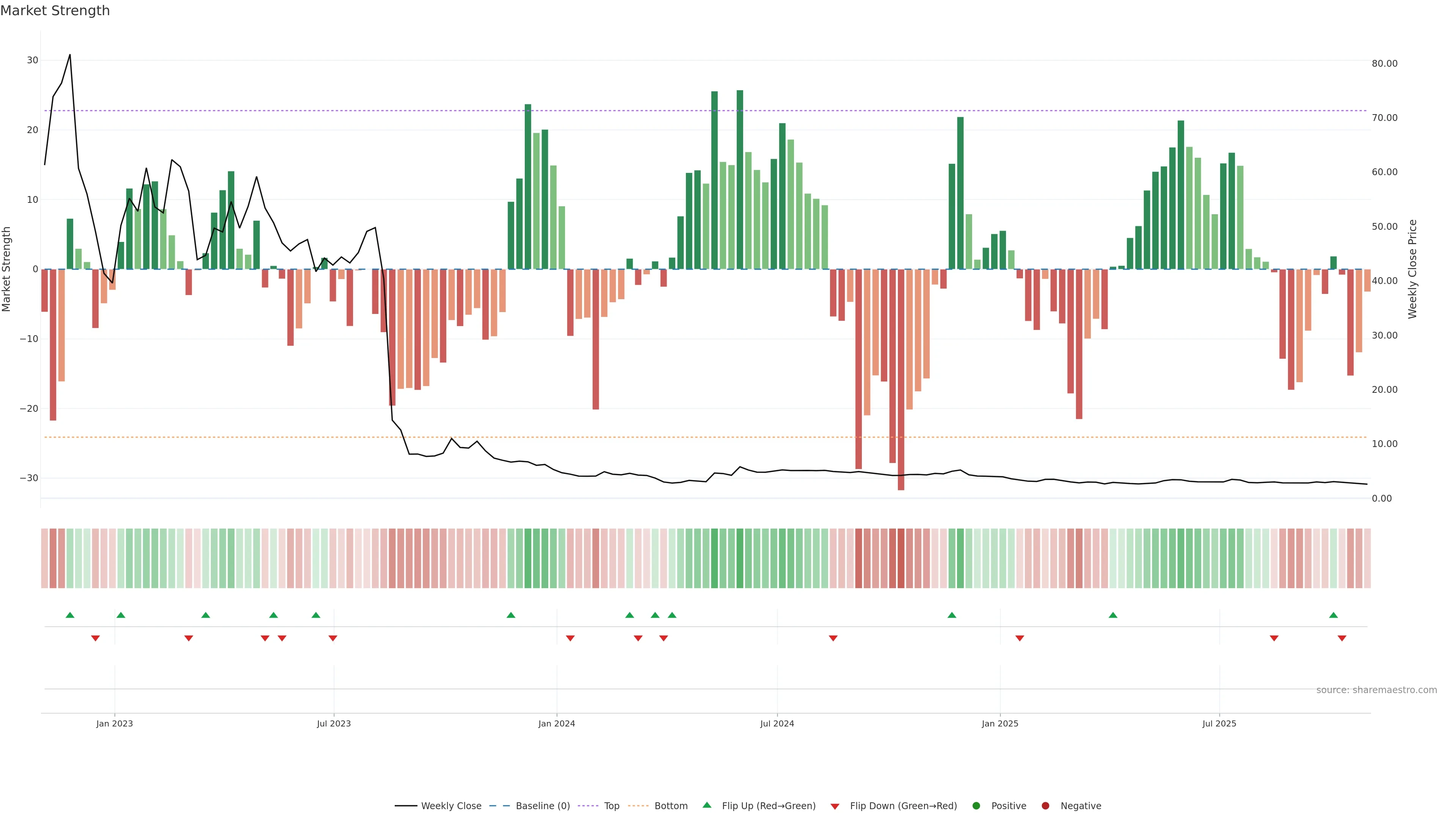Click flip-up triangle just before Jan 2023
1456x819 pixels.
pos(121,615)
